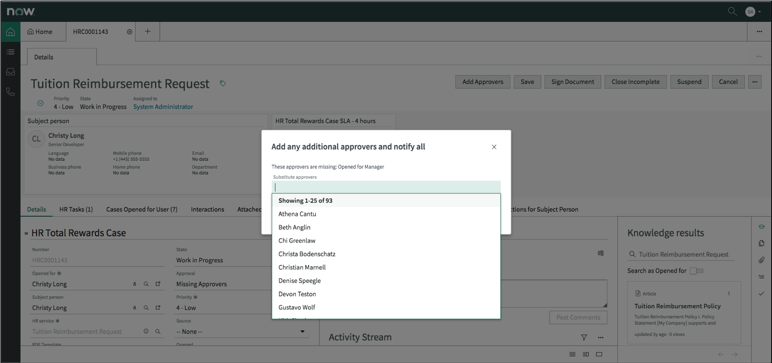Open the phone icon in sidebar
This screenshot has width=772, height=363.
coord(10,92)
